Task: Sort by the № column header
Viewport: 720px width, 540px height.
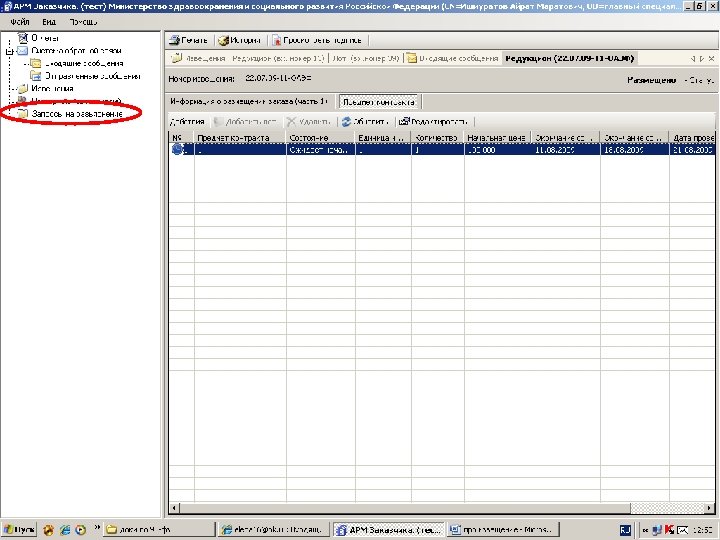Action: 181,137
